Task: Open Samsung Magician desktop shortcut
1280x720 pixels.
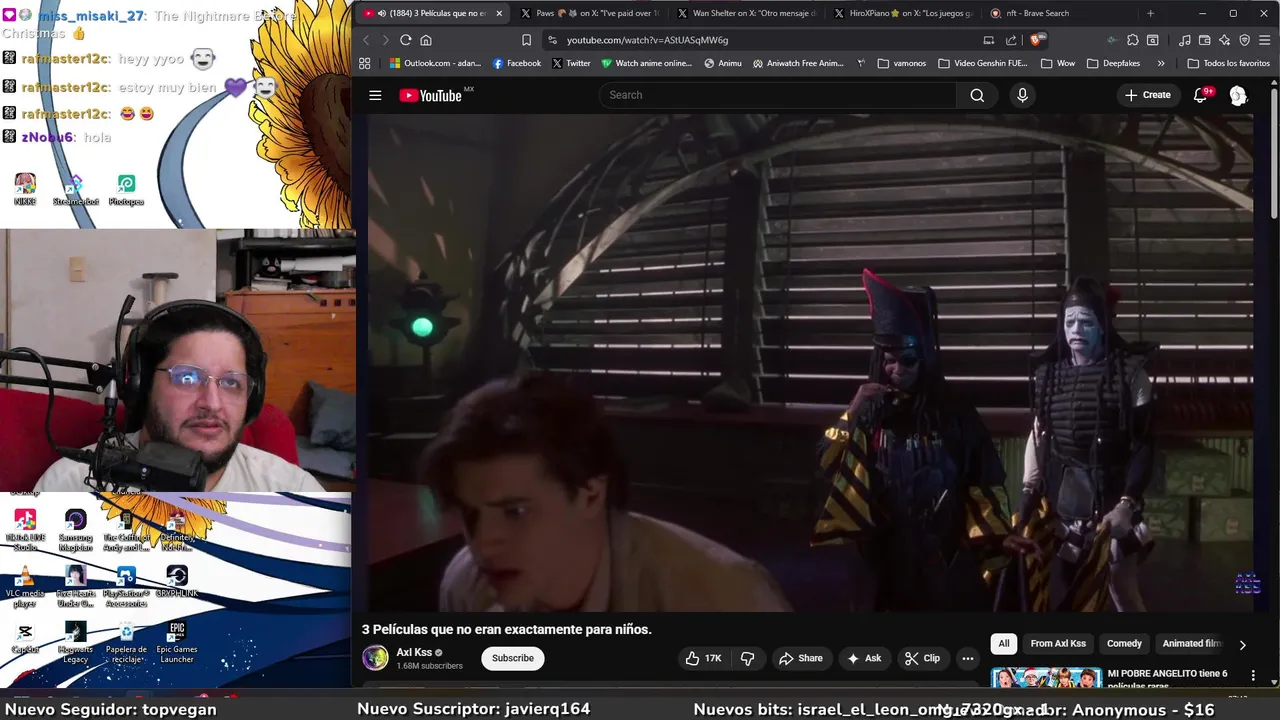Action: 75,530
